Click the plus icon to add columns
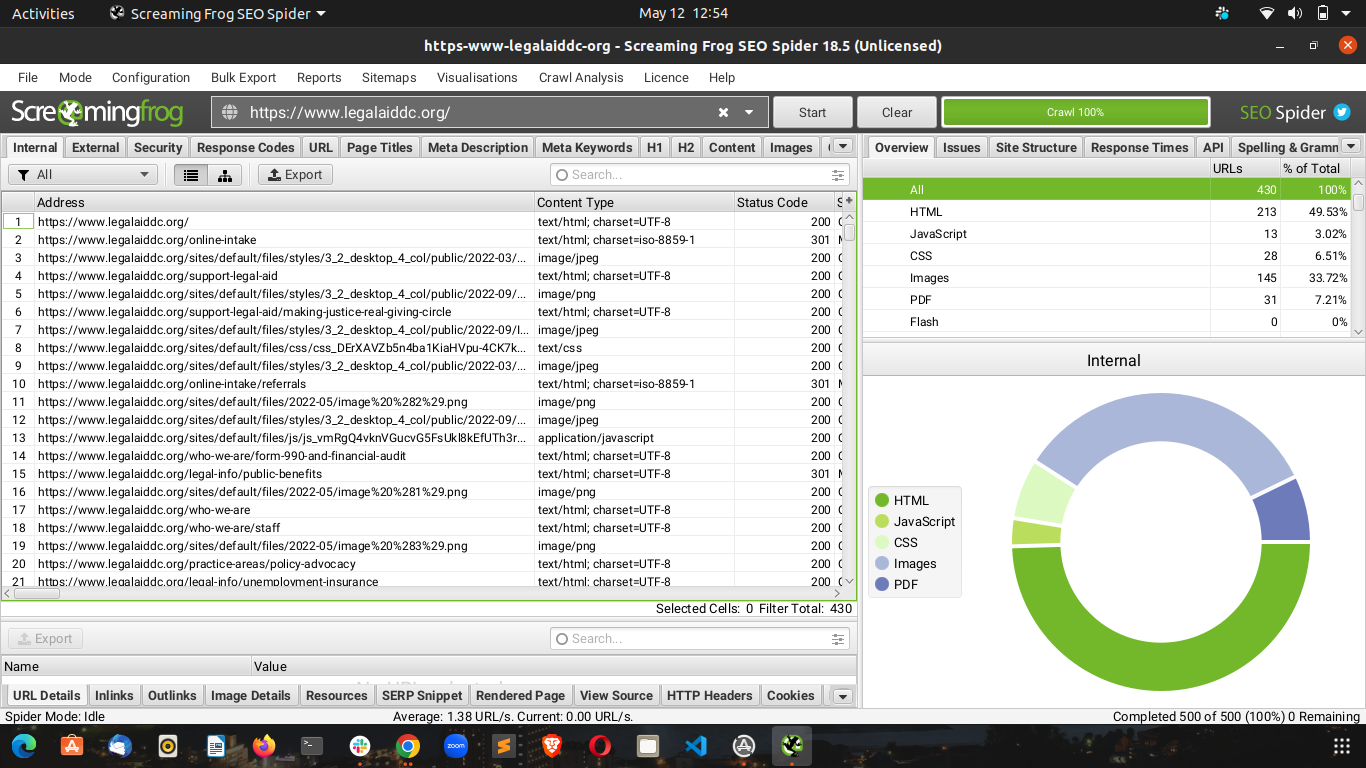This screenshot has width=1366, height=768. click(849, 201)
